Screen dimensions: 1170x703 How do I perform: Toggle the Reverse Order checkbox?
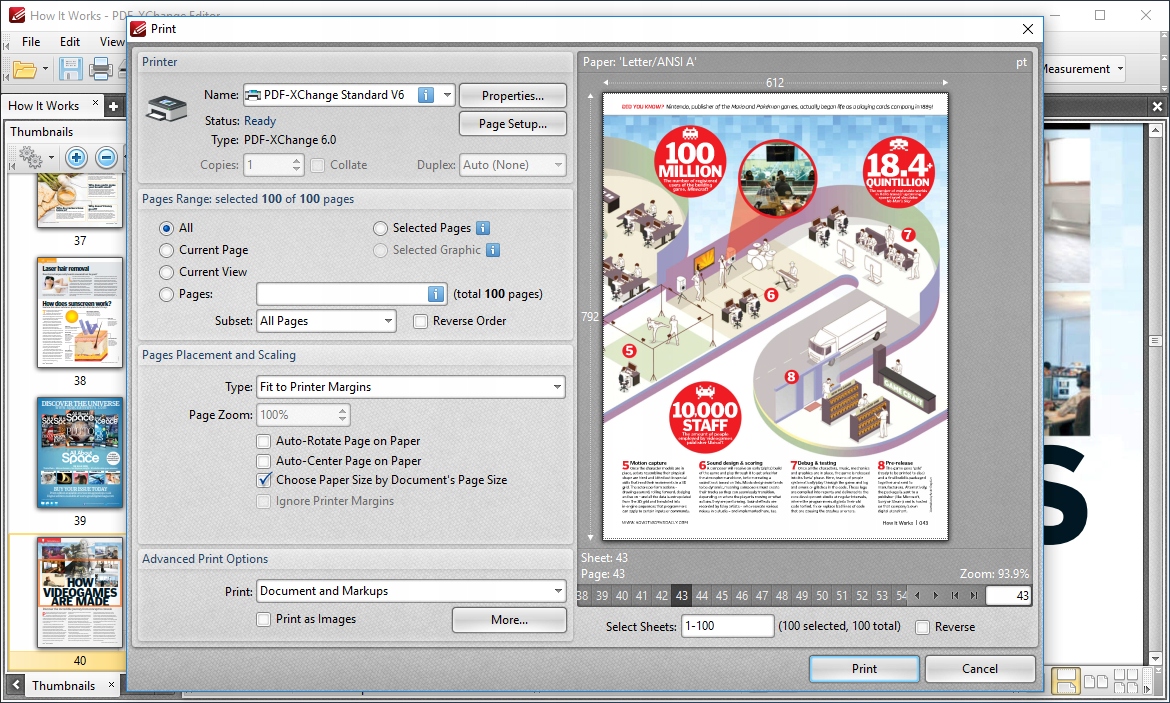click(420, 321)
